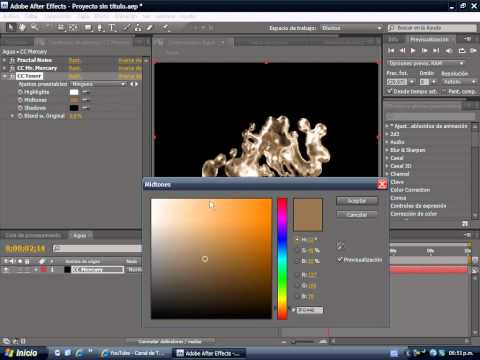This screenshot has width=480, height=360.
Task: Select the Type (T) tool
Action: [112, 28]
